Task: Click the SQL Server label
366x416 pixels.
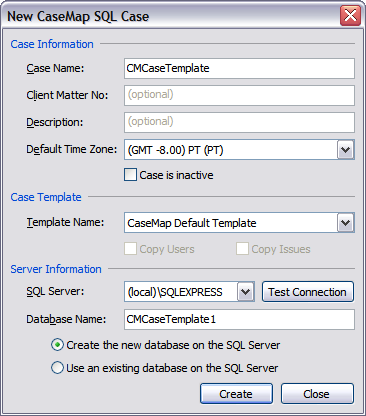Action: (55, 291)
